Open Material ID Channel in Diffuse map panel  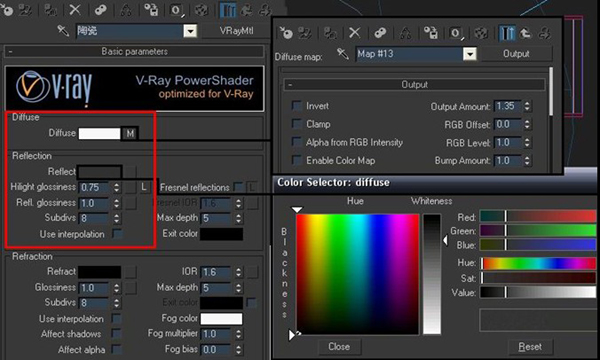(456, 33)
